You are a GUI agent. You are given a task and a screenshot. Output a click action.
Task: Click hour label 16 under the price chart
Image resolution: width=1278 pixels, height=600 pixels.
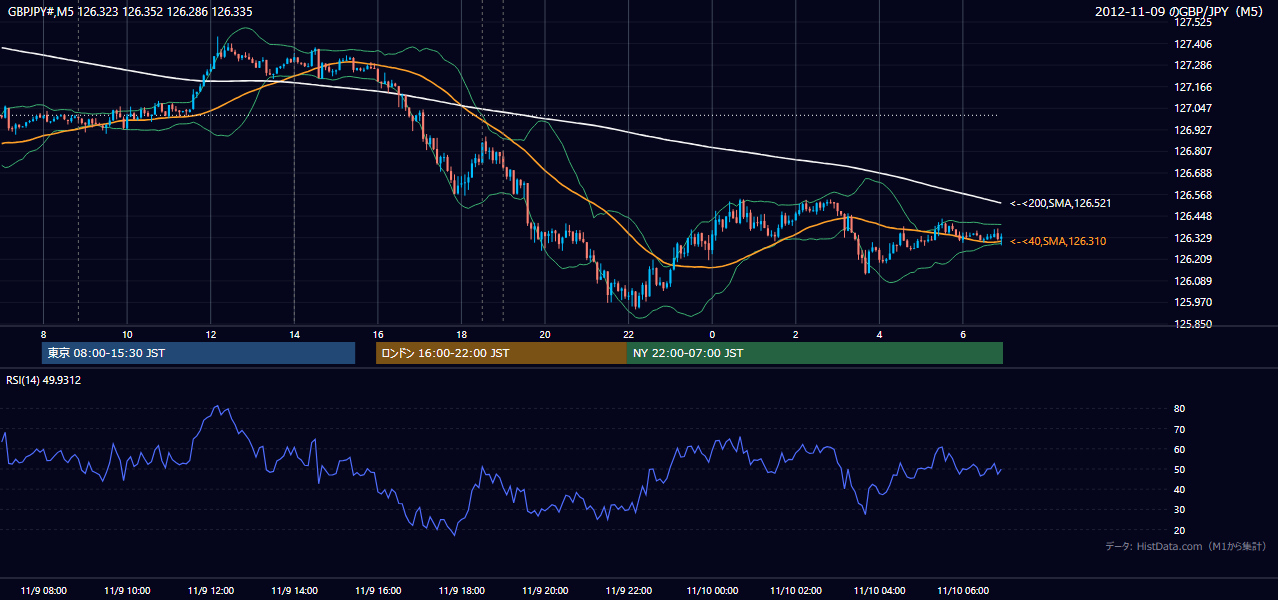pyautogui.click(x=377, y=333)
